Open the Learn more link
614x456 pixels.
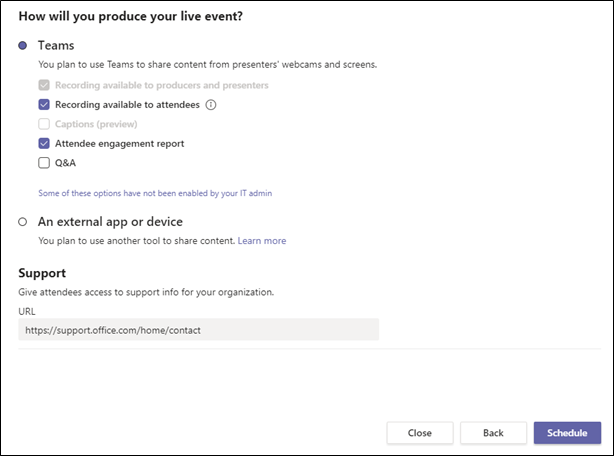[x=262, y=241]
